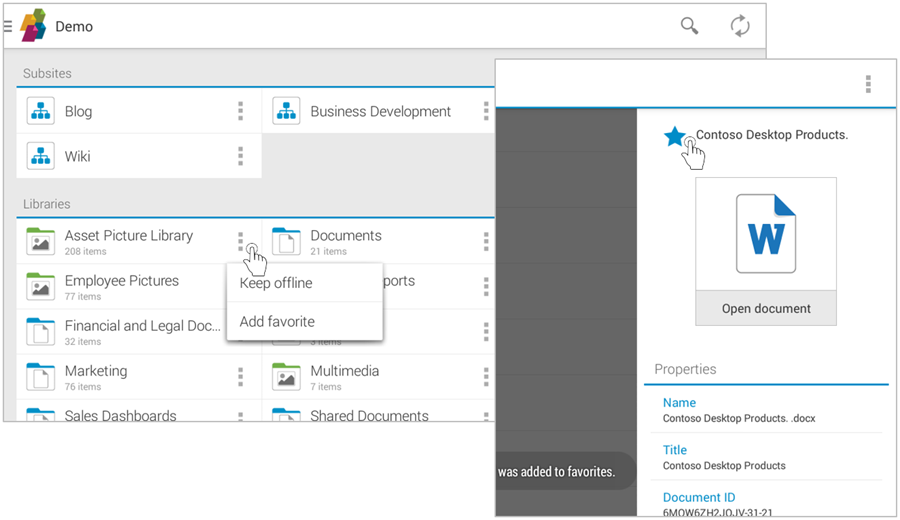
Task: Toggle the favorite star for Contoso Desktop Products
Action: 676,136
